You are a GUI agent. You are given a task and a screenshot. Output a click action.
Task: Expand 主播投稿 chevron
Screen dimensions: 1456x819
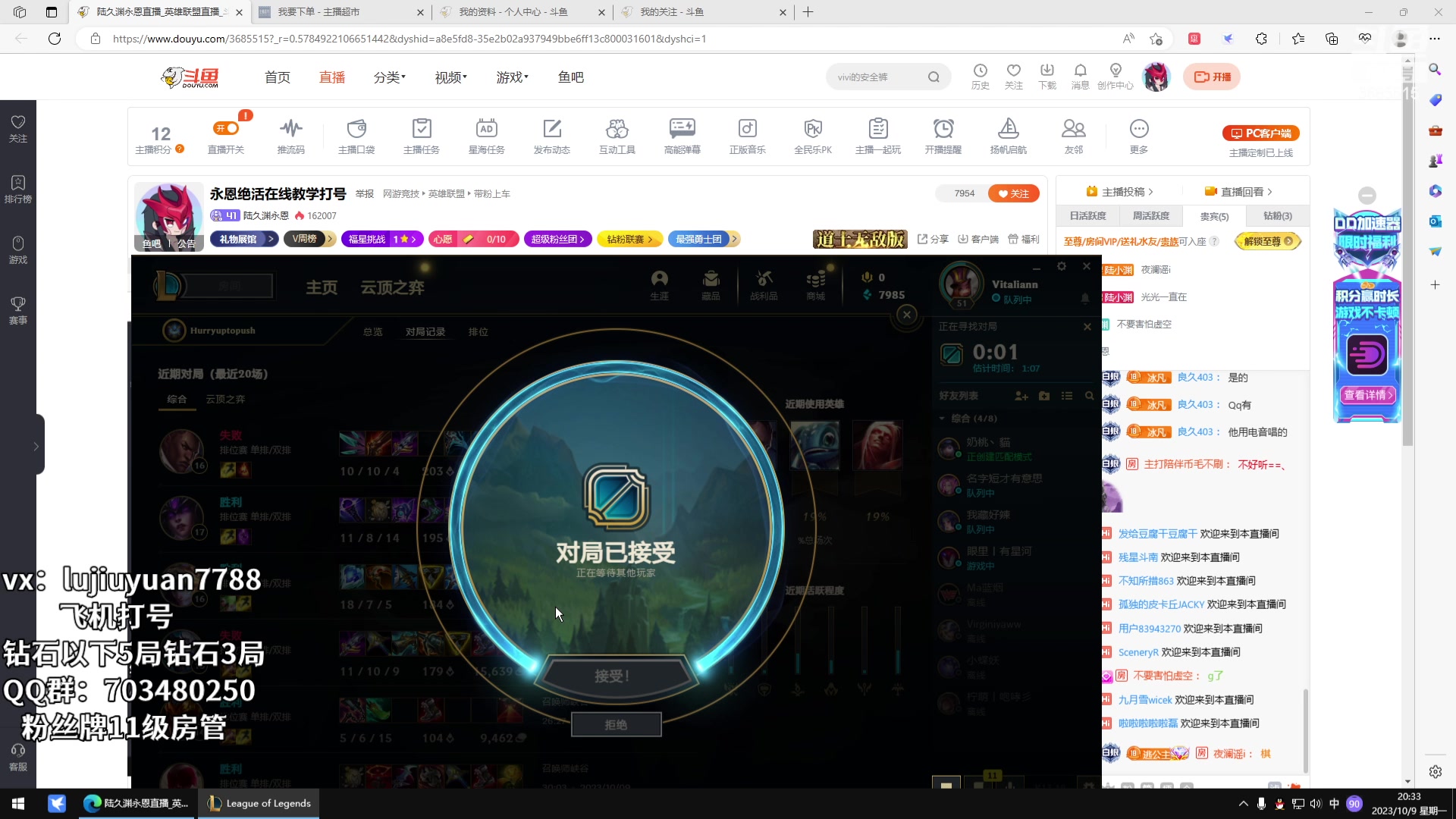click(1150, 192)
